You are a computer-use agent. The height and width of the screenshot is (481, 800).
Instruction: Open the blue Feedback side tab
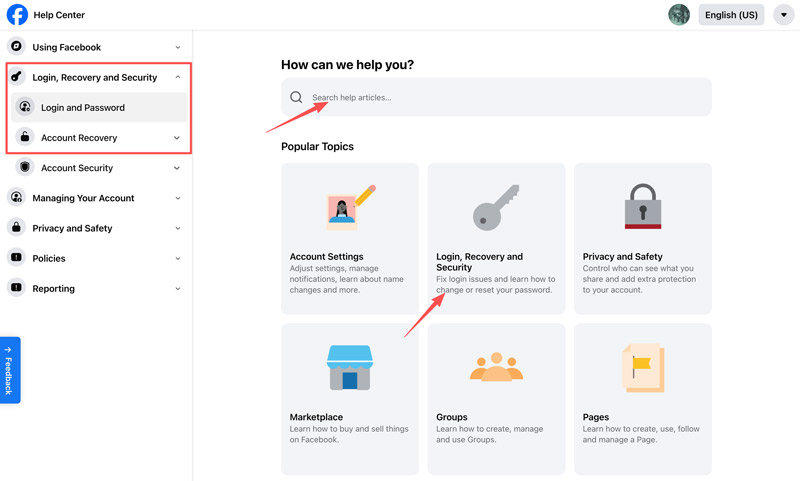[10, 370]
